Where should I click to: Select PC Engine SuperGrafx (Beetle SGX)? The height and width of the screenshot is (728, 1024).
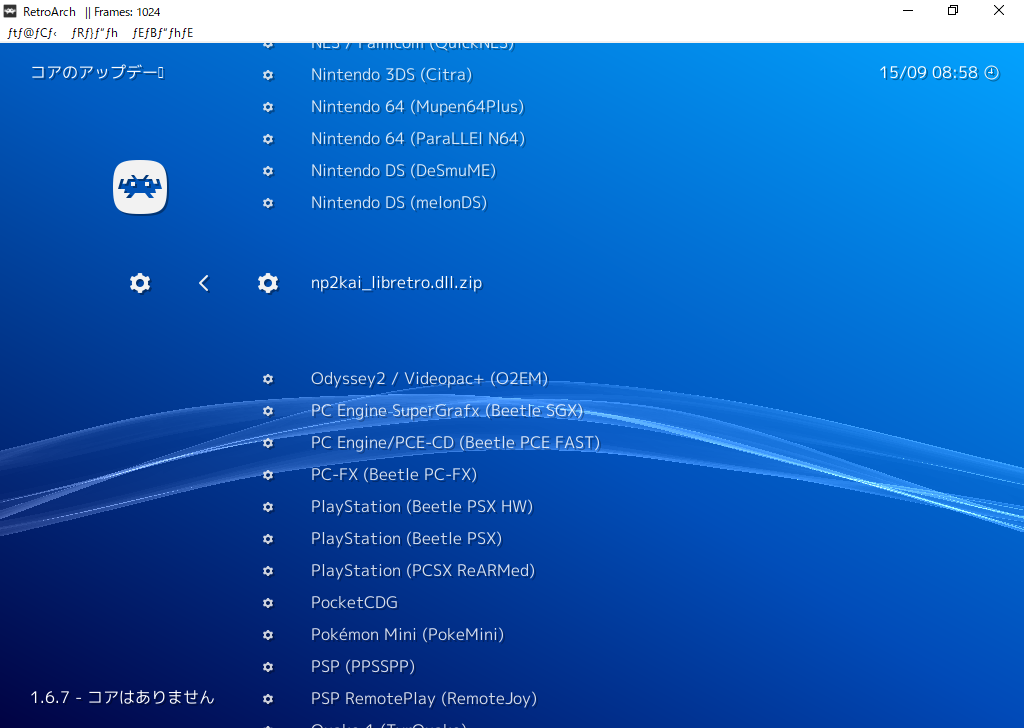point(447,411)
